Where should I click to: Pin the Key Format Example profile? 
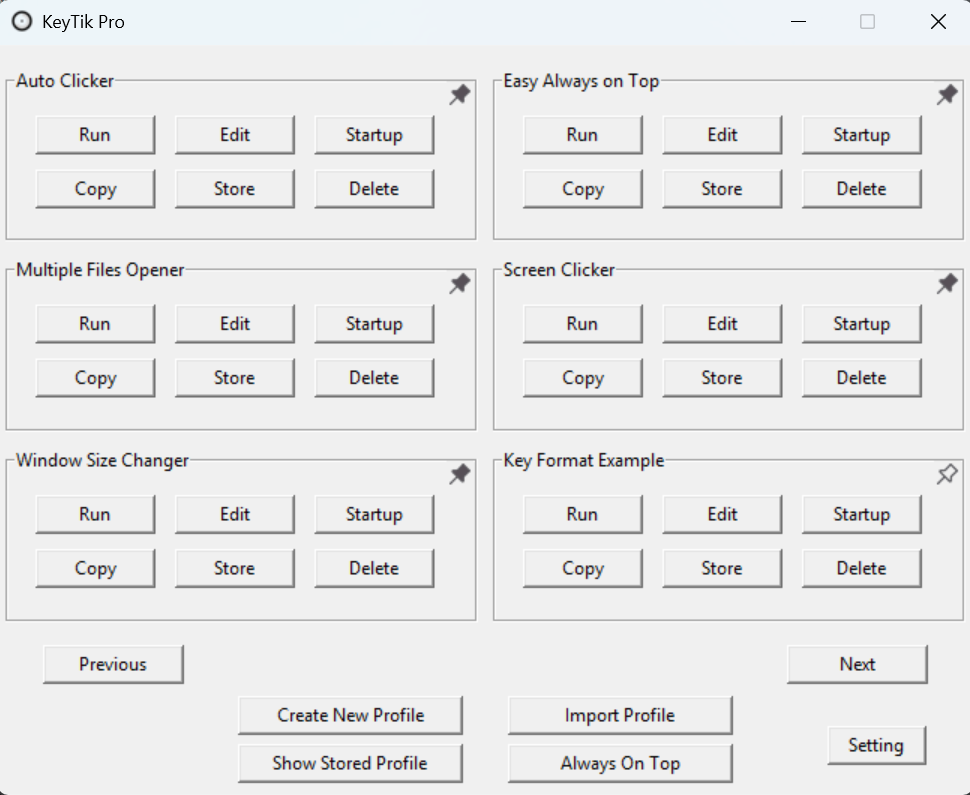pos(947,474)
